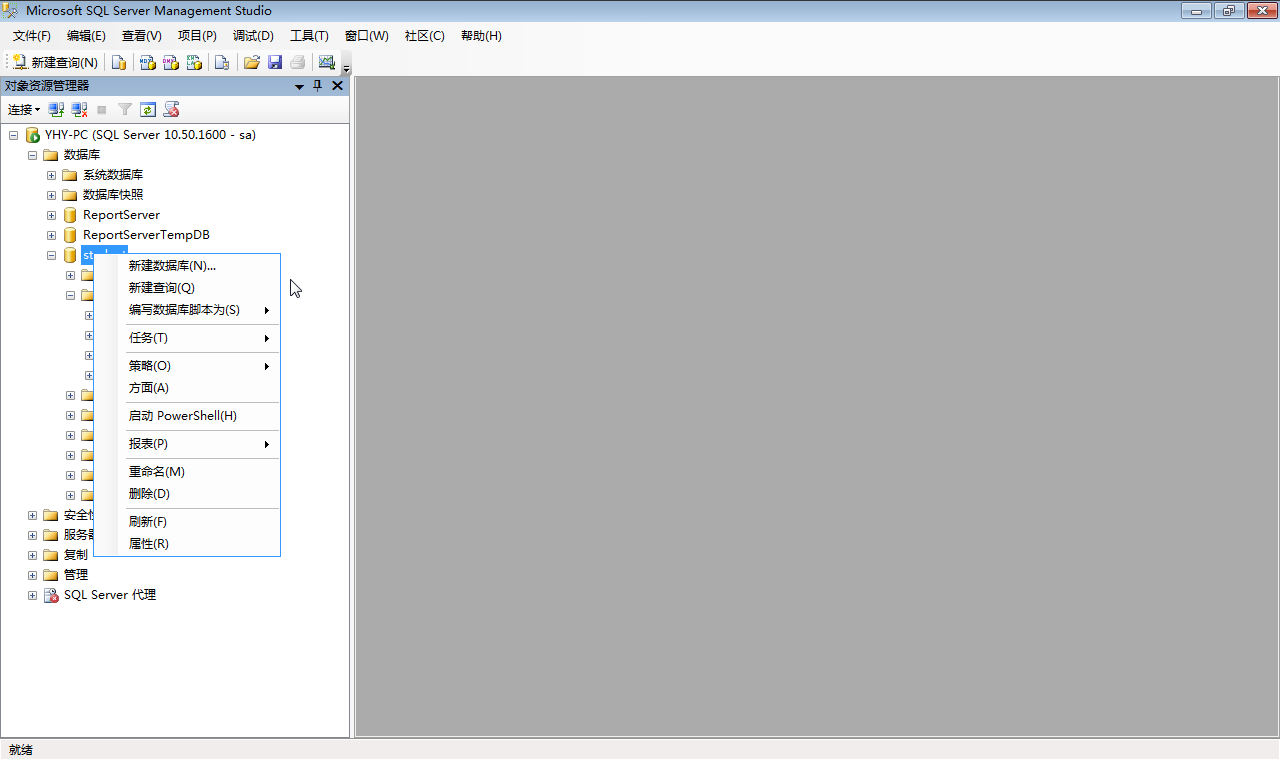Select the 数据库 tree item label
This screenshot has height=760, width=1280.
[x=82, y=155]
